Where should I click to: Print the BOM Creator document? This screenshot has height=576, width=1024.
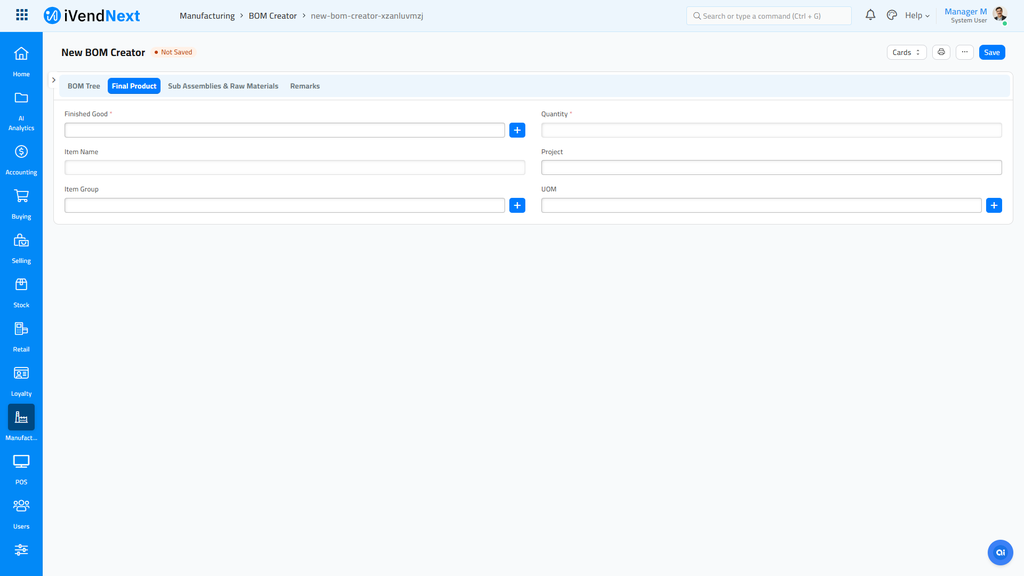pyautogui.click(x=941, y=52)
